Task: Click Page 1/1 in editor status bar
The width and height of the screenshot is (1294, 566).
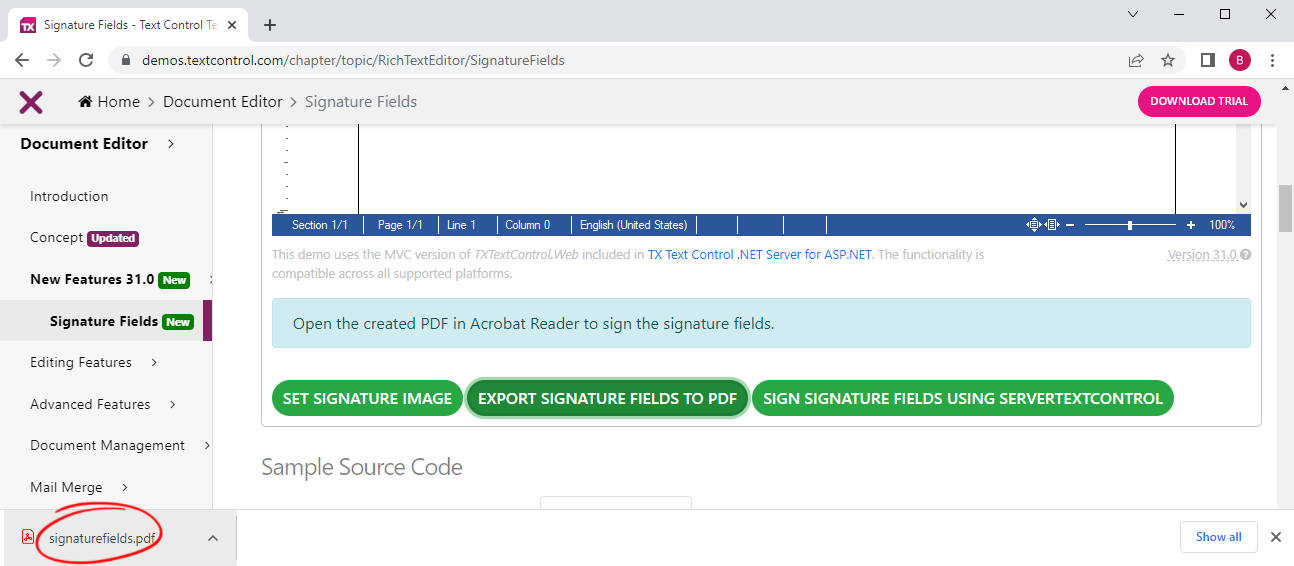Action: (x=400, y=225)
